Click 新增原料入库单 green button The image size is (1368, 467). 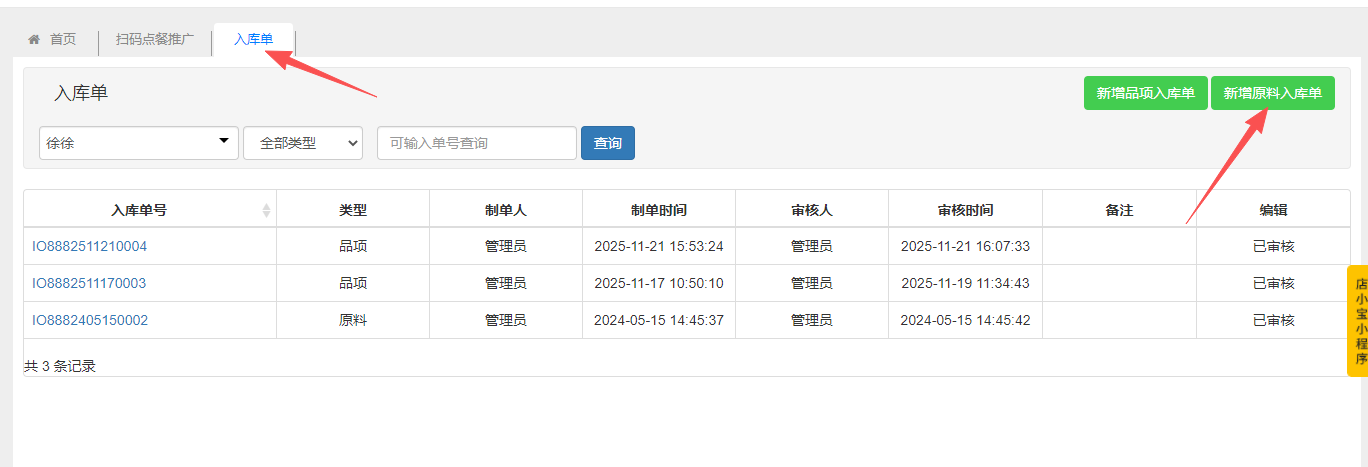click(x=1272, y=93)
